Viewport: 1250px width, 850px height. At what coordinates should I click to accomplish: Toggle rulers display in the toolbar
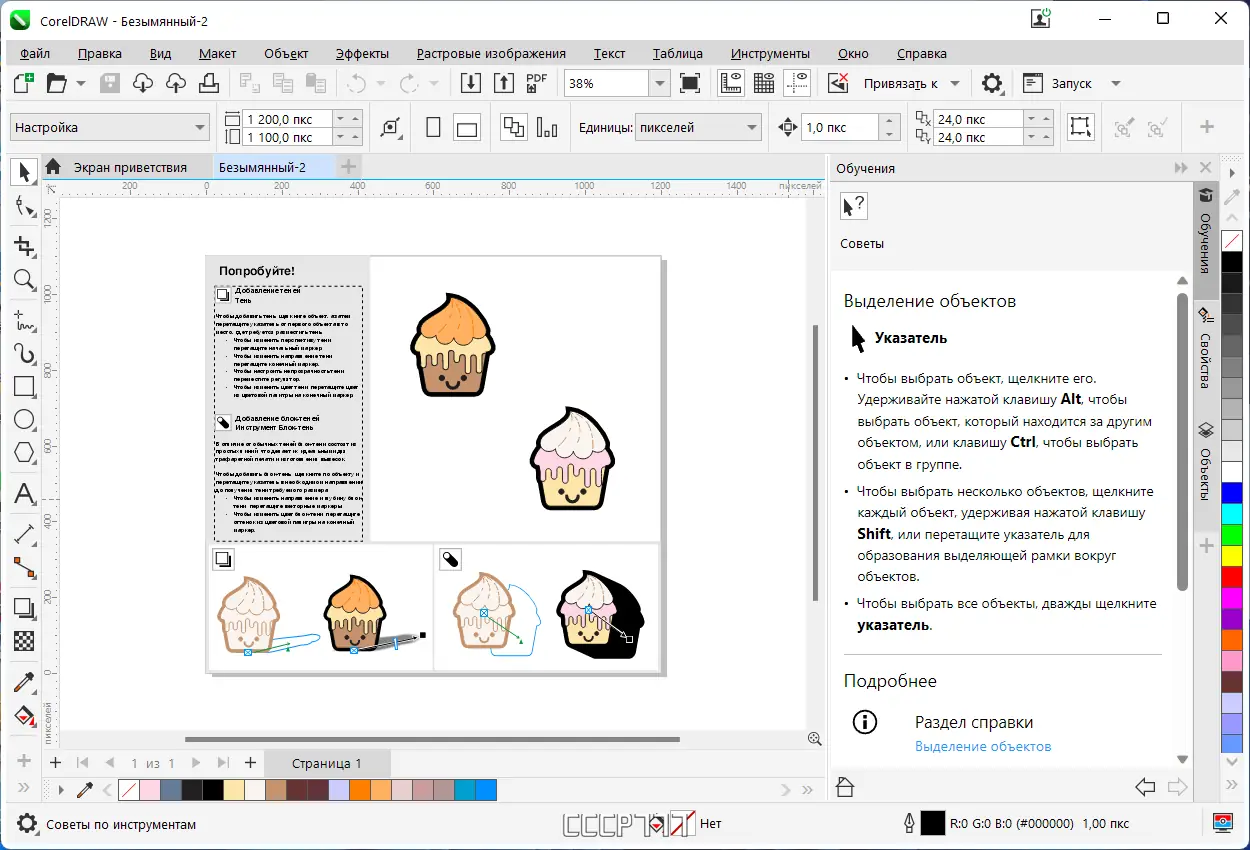[x=731, y=83]
